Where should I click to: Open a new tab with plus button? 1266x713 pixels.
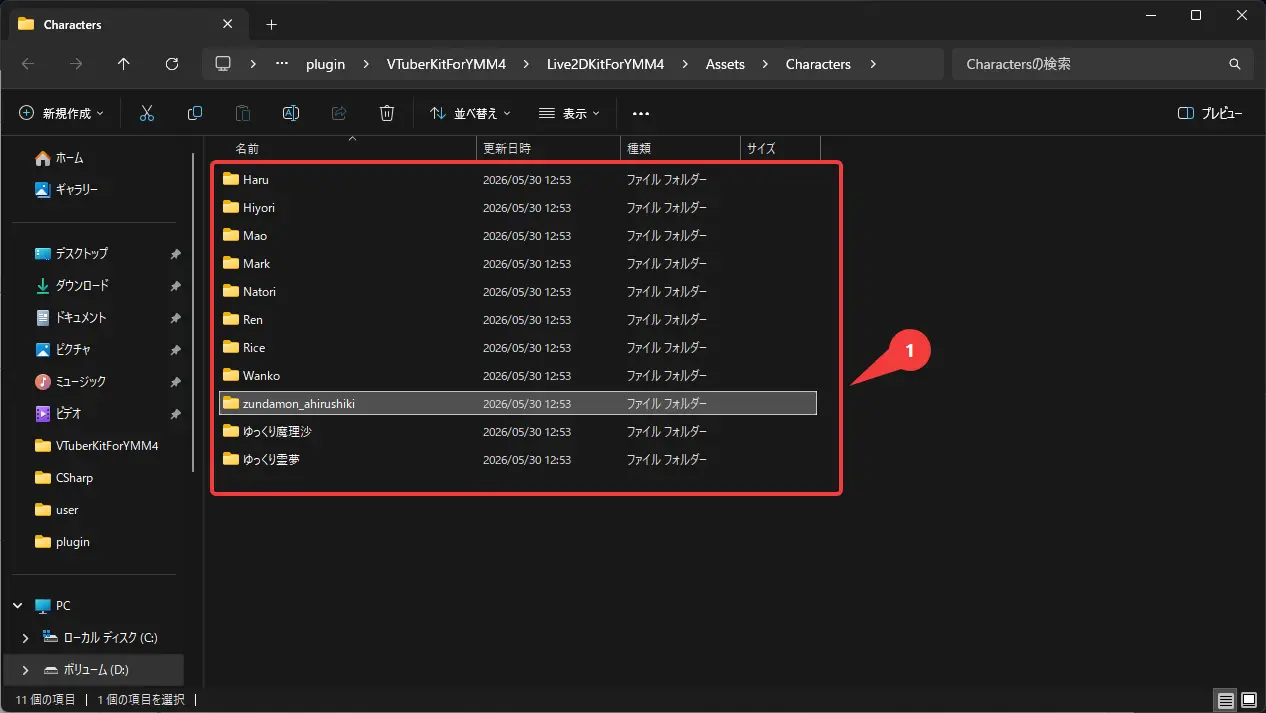(x=271, y=24)
